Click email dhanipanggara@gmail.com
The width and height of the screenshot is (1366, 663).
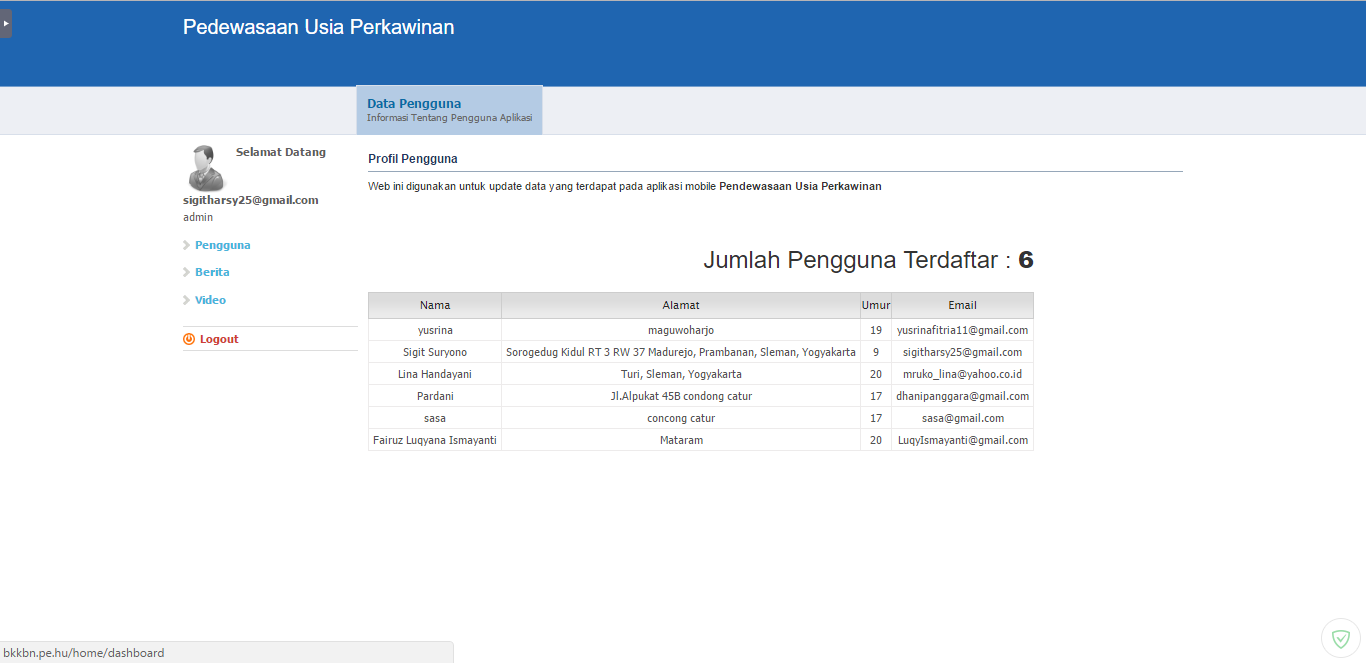coord(963,396)
